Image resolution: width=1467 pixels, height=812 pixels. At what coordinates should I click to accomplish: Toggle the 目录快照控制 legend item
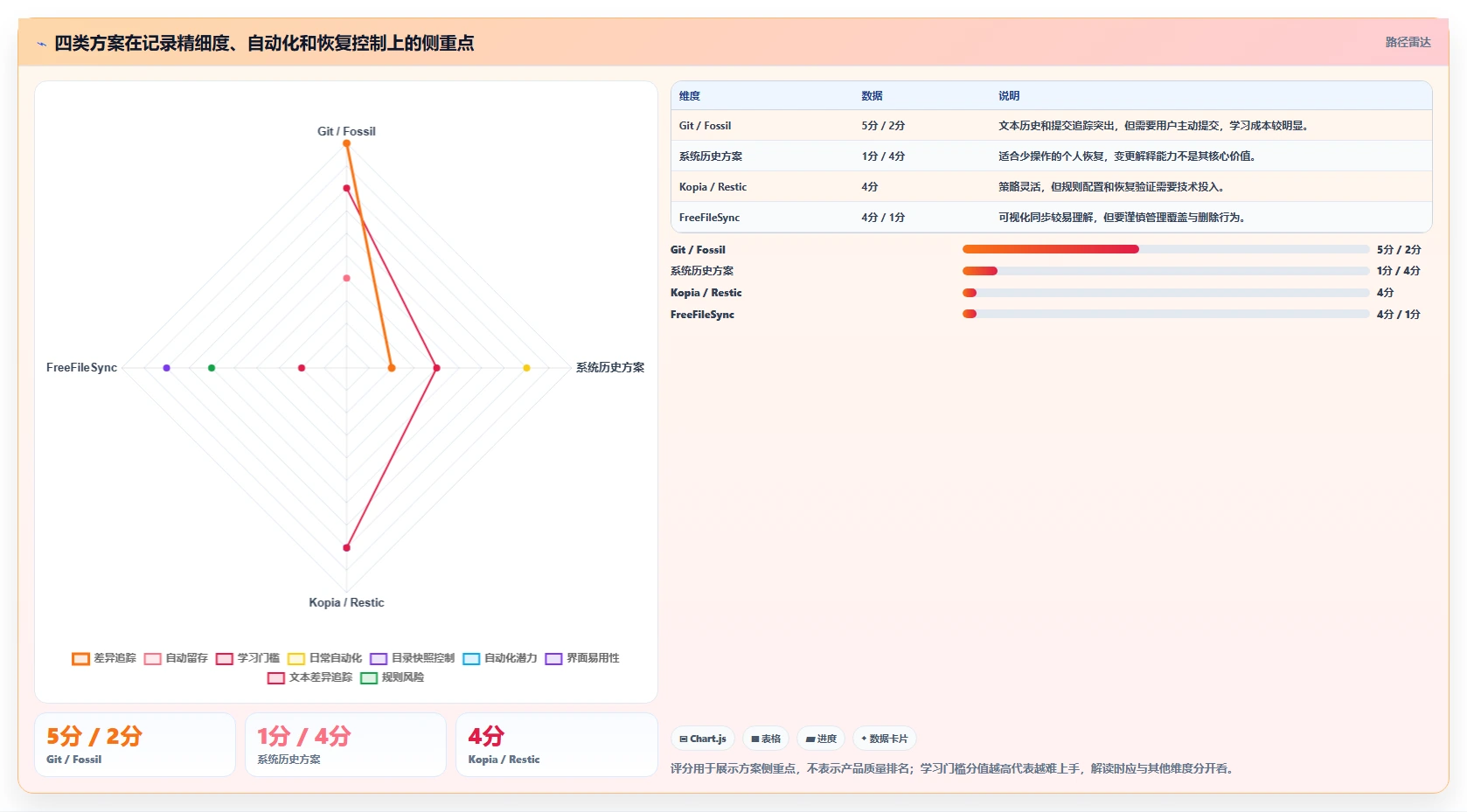[412, 658]
